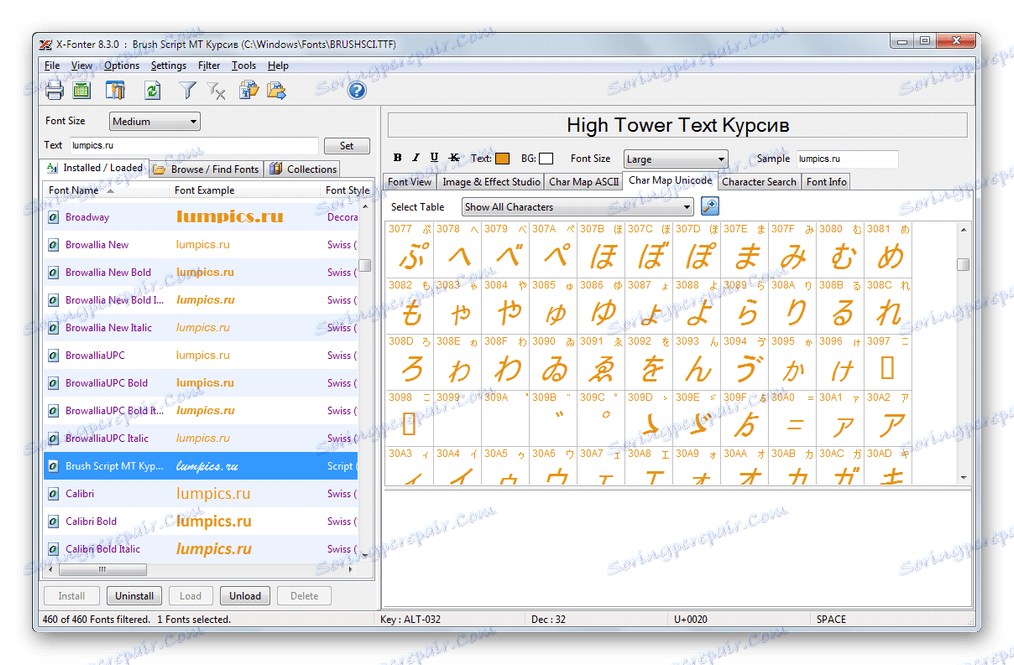Open the Options menu

tap(122, 65)
